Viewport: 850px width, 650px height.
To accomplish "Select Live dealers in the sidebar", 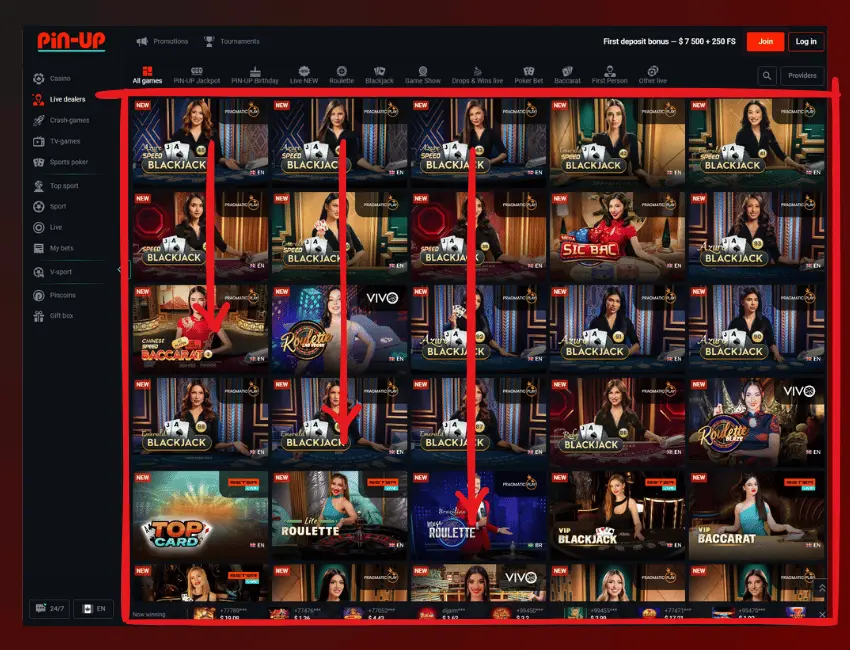I will click(59, 99).
